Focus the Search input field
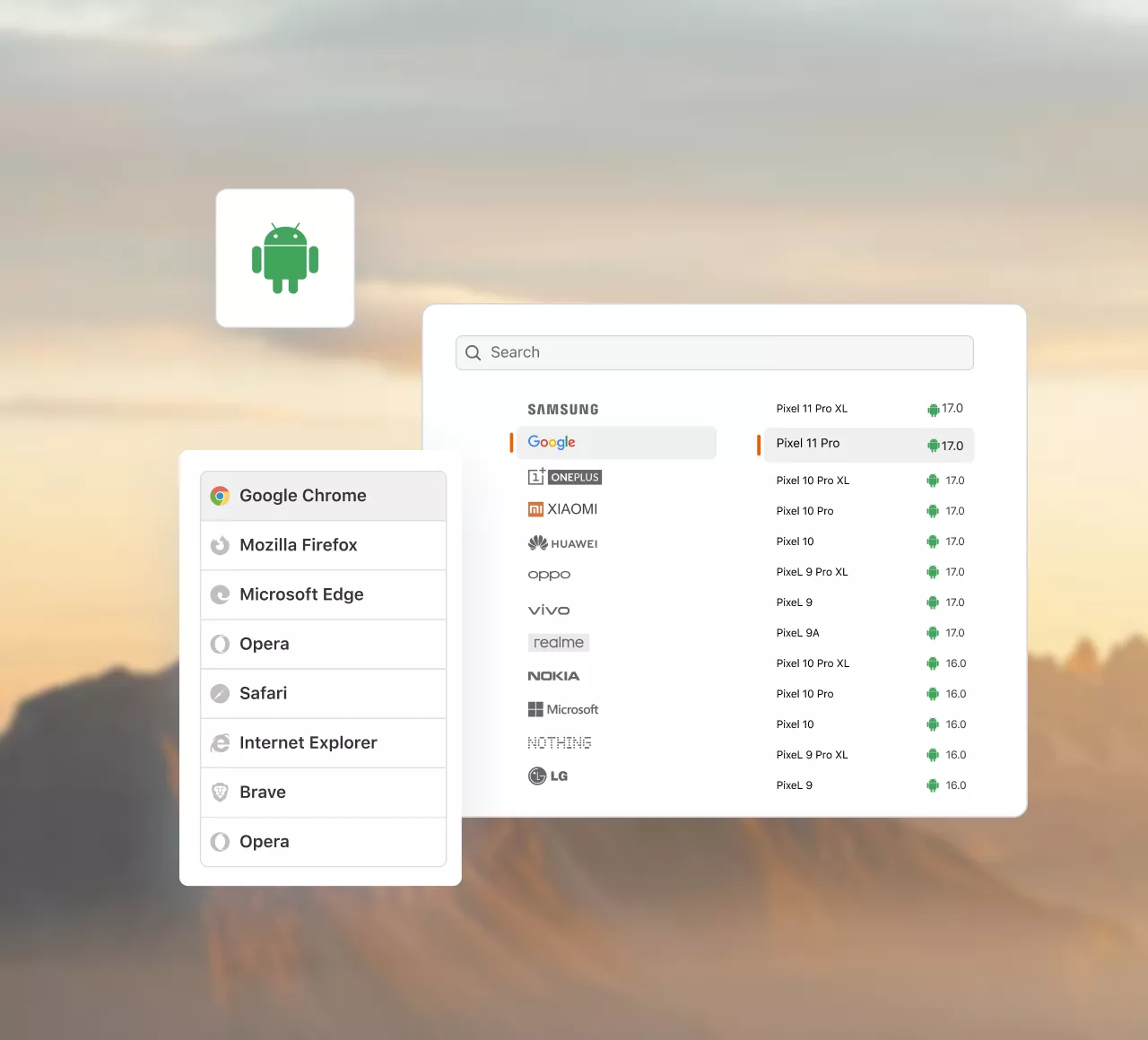Screen dimensions: 1148x1040 click(x=715, y=352)
